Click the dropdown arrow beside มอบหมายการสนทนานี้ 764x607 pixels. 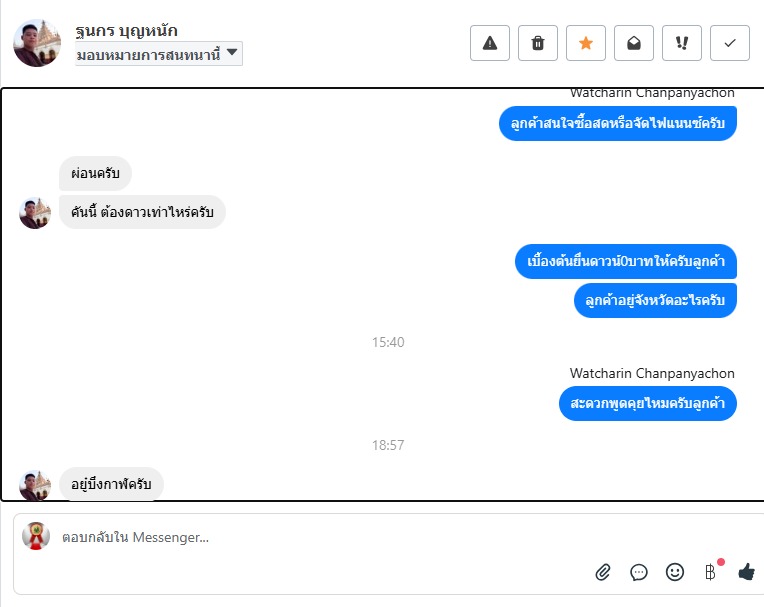(232, 52)
